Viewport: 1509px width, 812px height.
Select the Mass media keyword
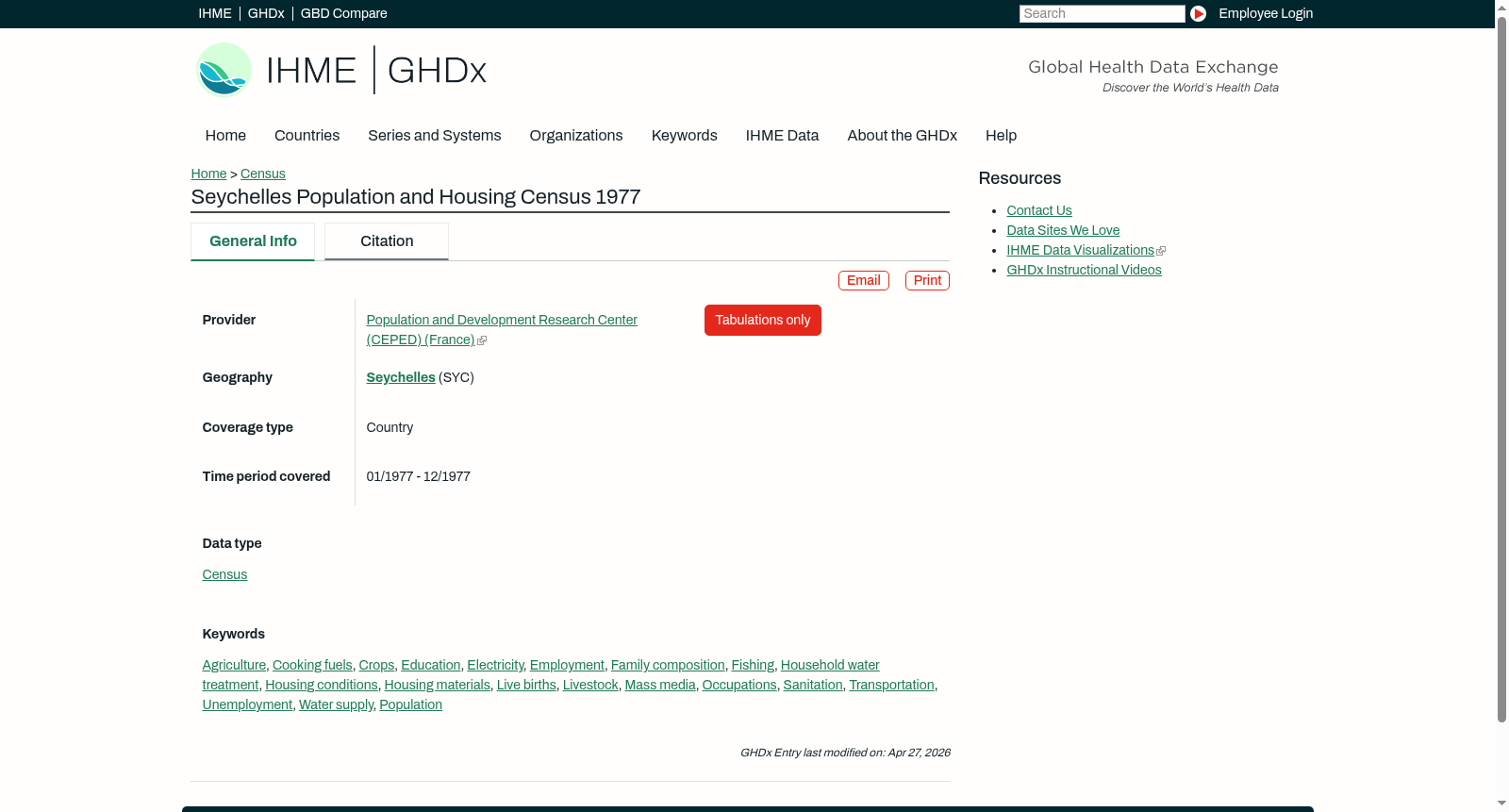click(660, 685)
